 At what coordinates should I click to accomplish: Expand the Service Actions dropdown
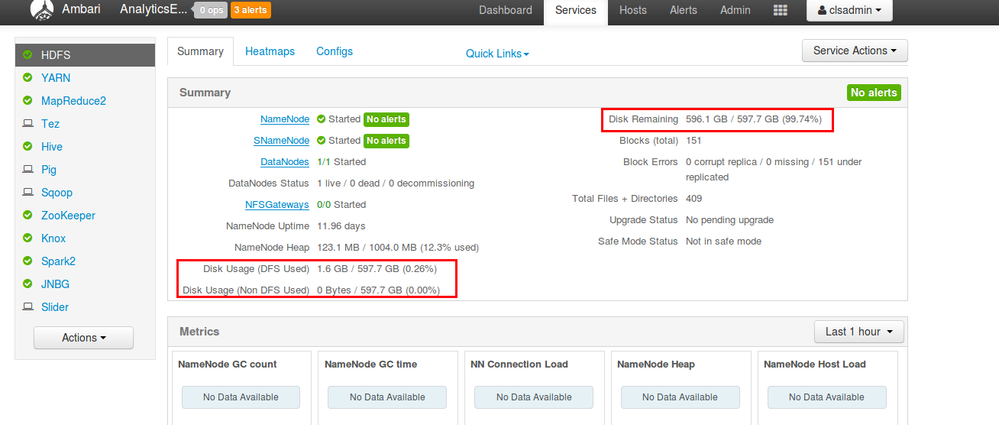(854, 50)
